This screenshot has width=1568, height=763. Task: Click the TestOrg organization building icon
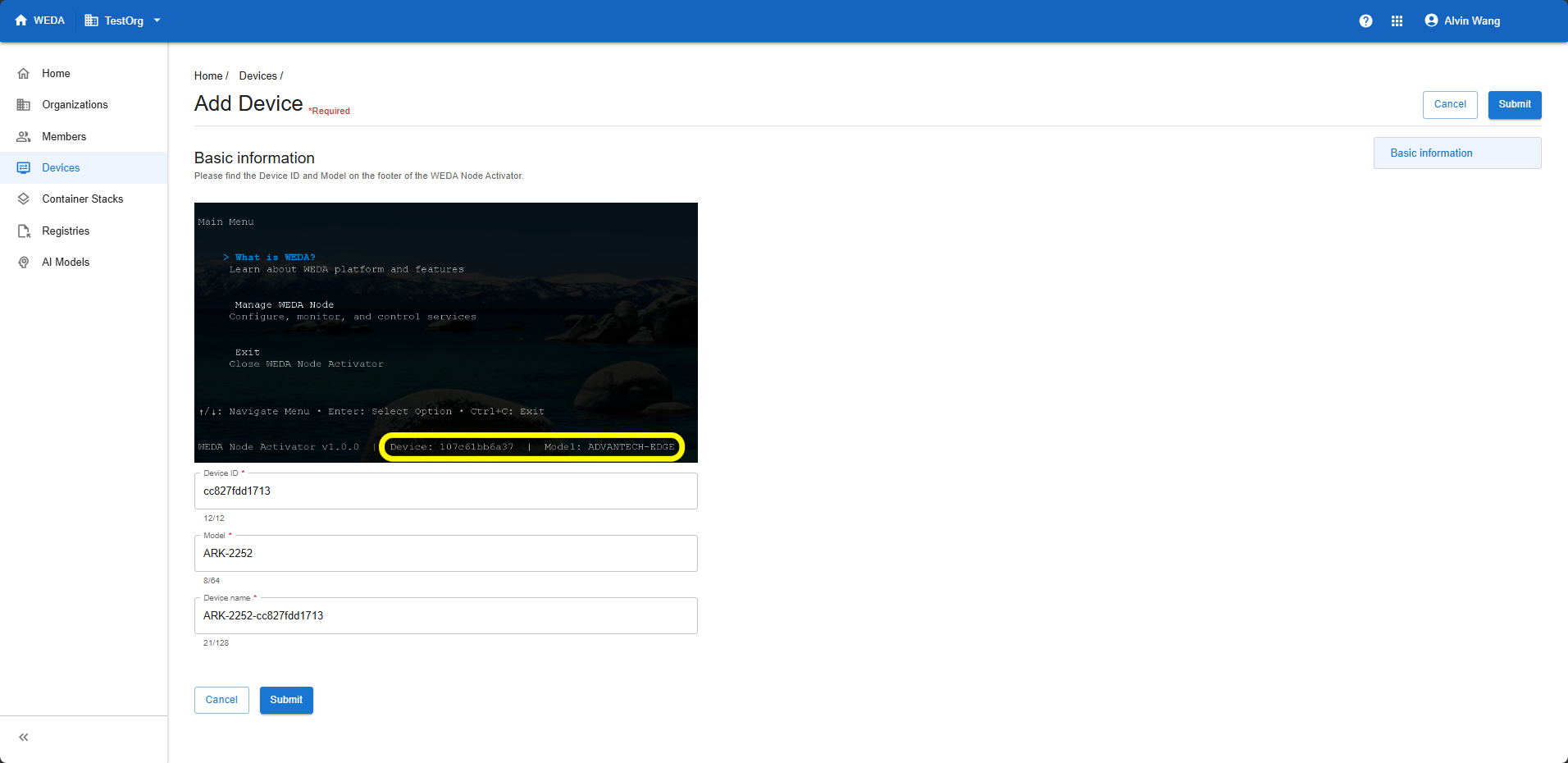(91, 21)
